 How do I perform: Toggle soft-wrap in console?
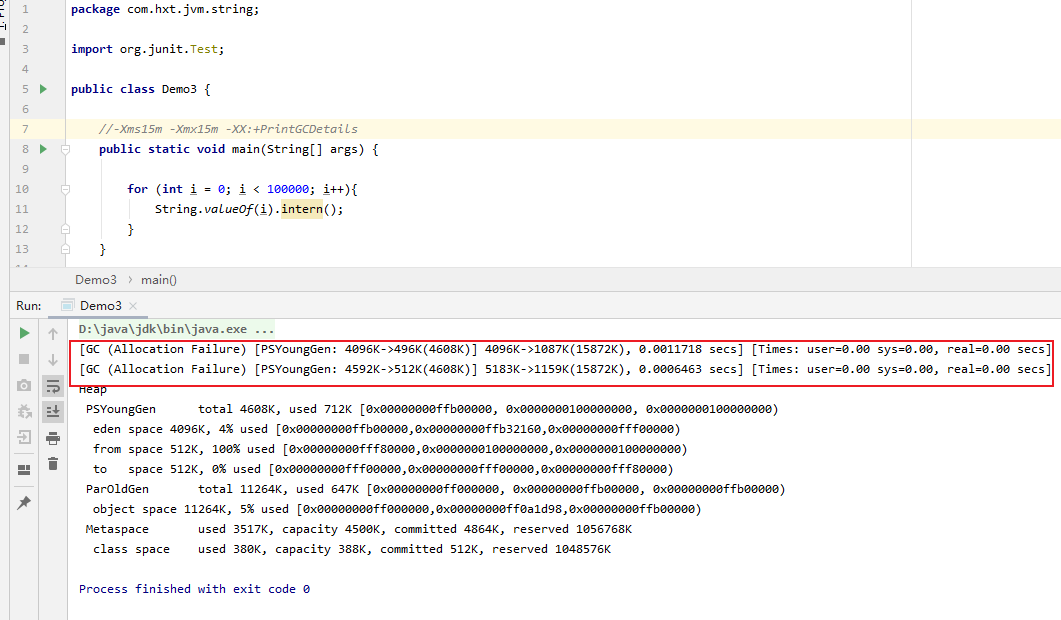point(53,386)
